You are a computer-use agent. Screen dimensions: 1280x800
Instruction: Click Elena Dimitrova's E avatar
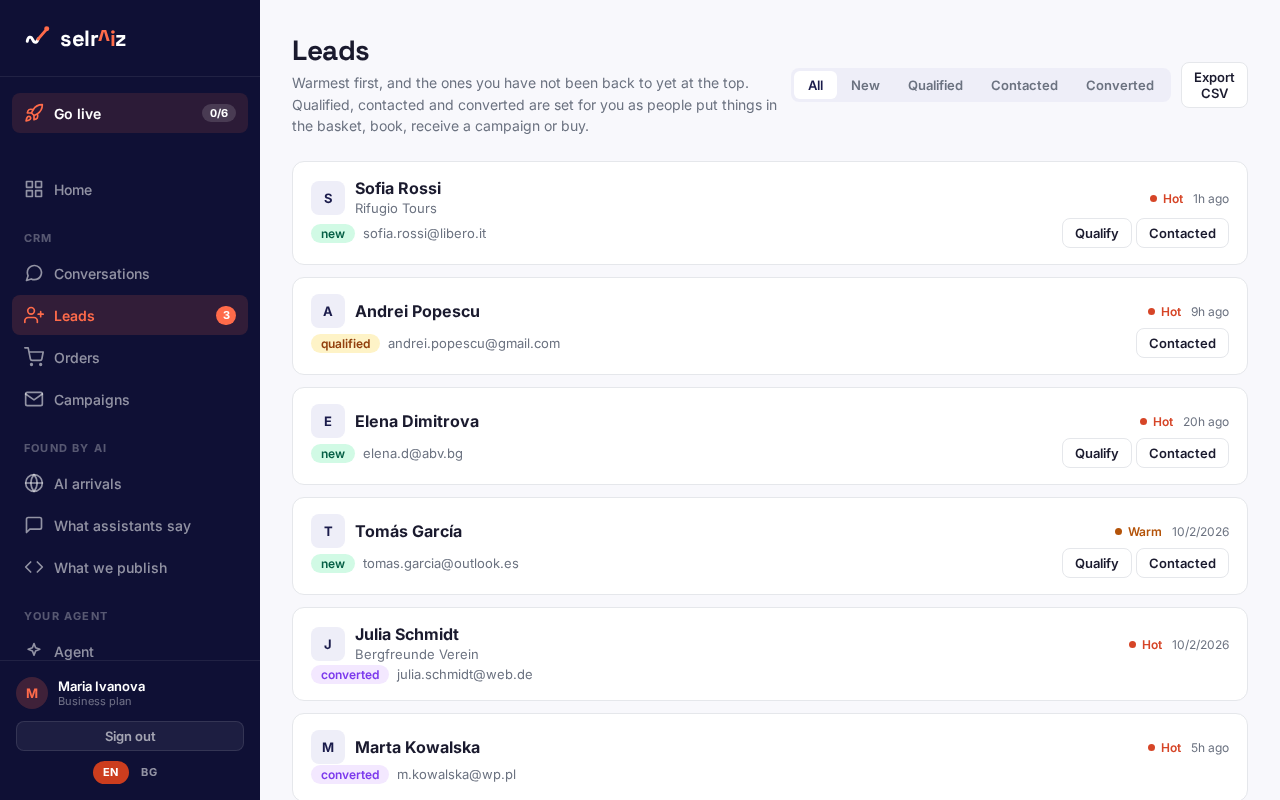pyautogui.click(x=328, y=421)
